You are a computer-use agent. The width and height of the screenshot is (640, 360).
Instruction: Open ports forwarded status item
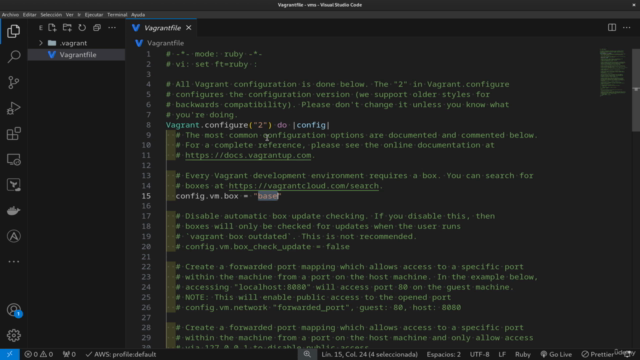click(x=69, y=354)
